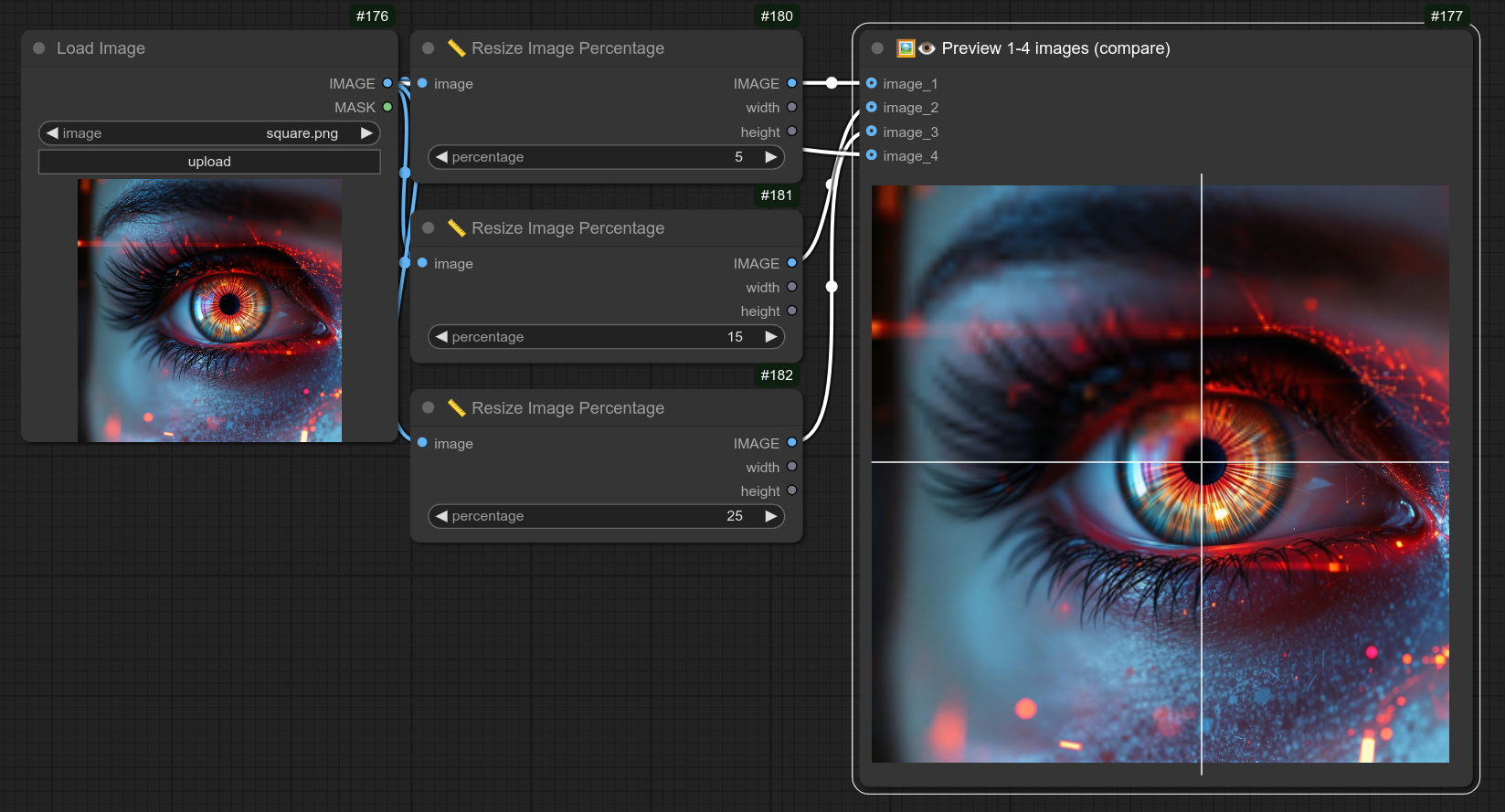Click the image_1 input port on Preview node
1505x812 pixels.
(872, 83)
